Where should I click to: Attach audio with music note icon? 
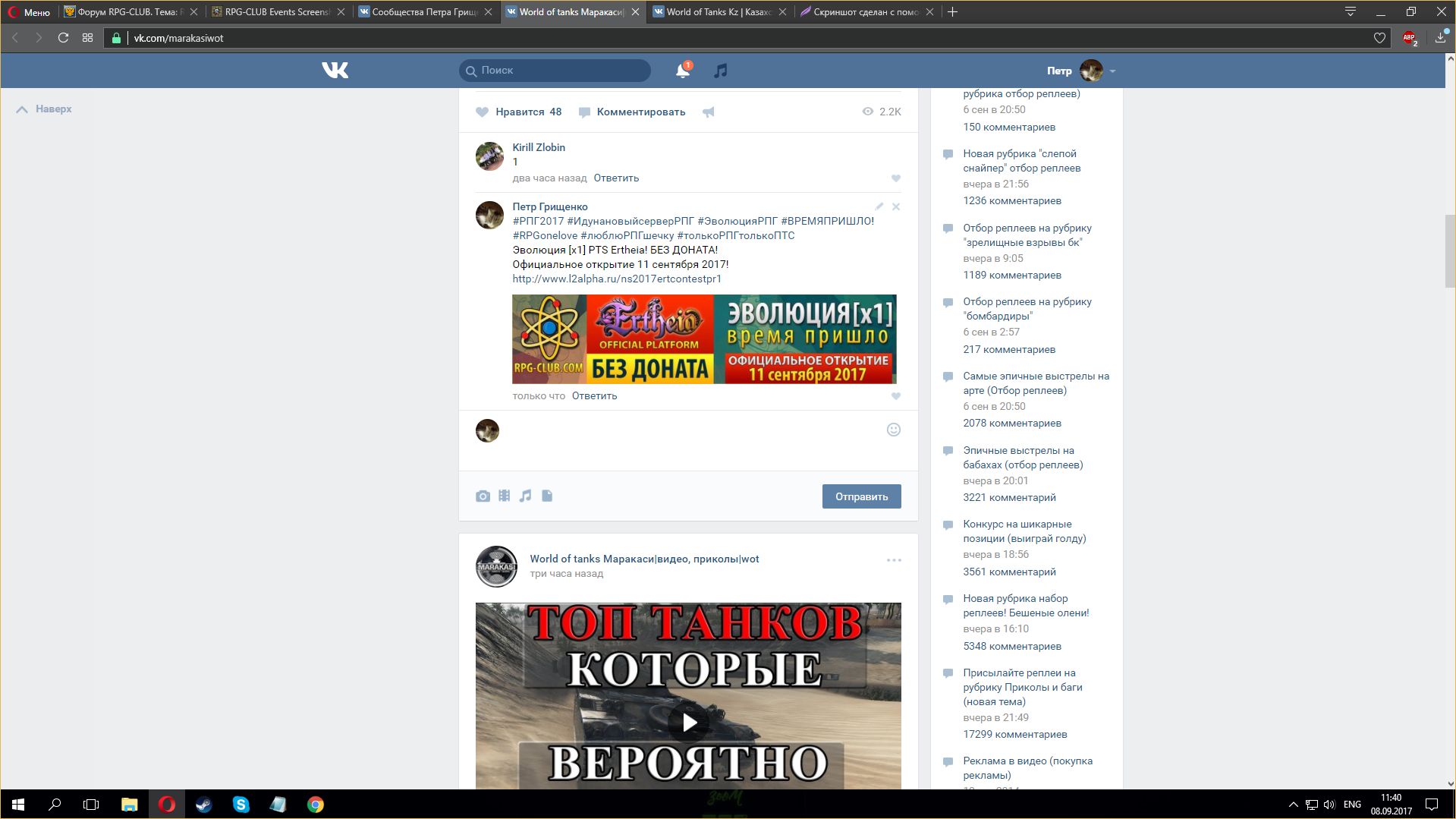click(x=525, y=496)
